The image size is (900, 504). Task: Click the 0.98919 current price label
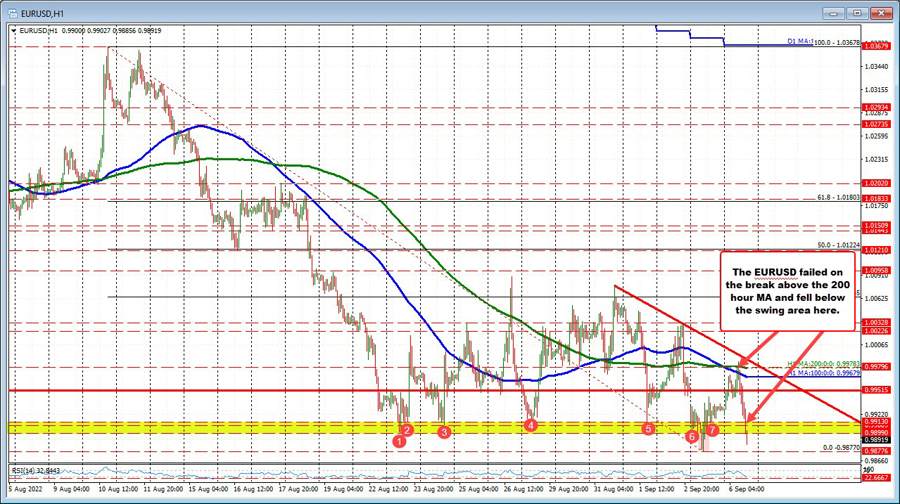pos(876,439)
